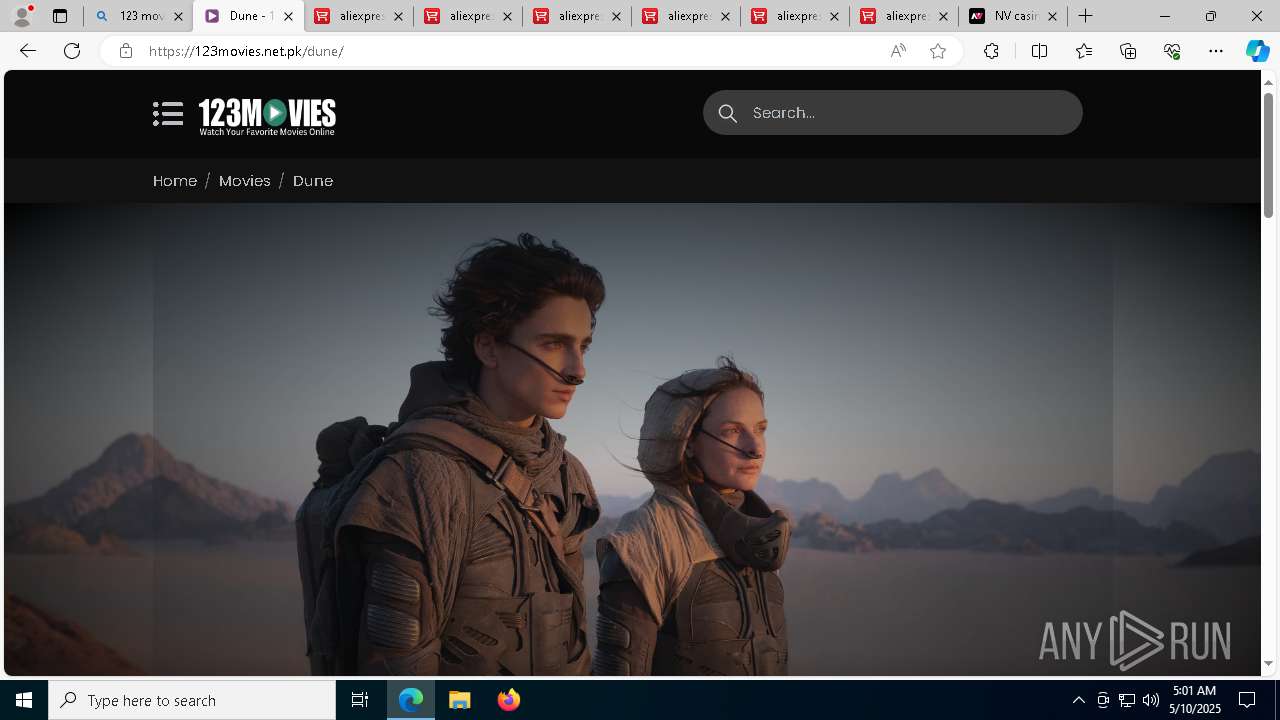The image size is (1280, 720).
Task: Show hidden system tray icons
Action: [x=1079, y=700]
